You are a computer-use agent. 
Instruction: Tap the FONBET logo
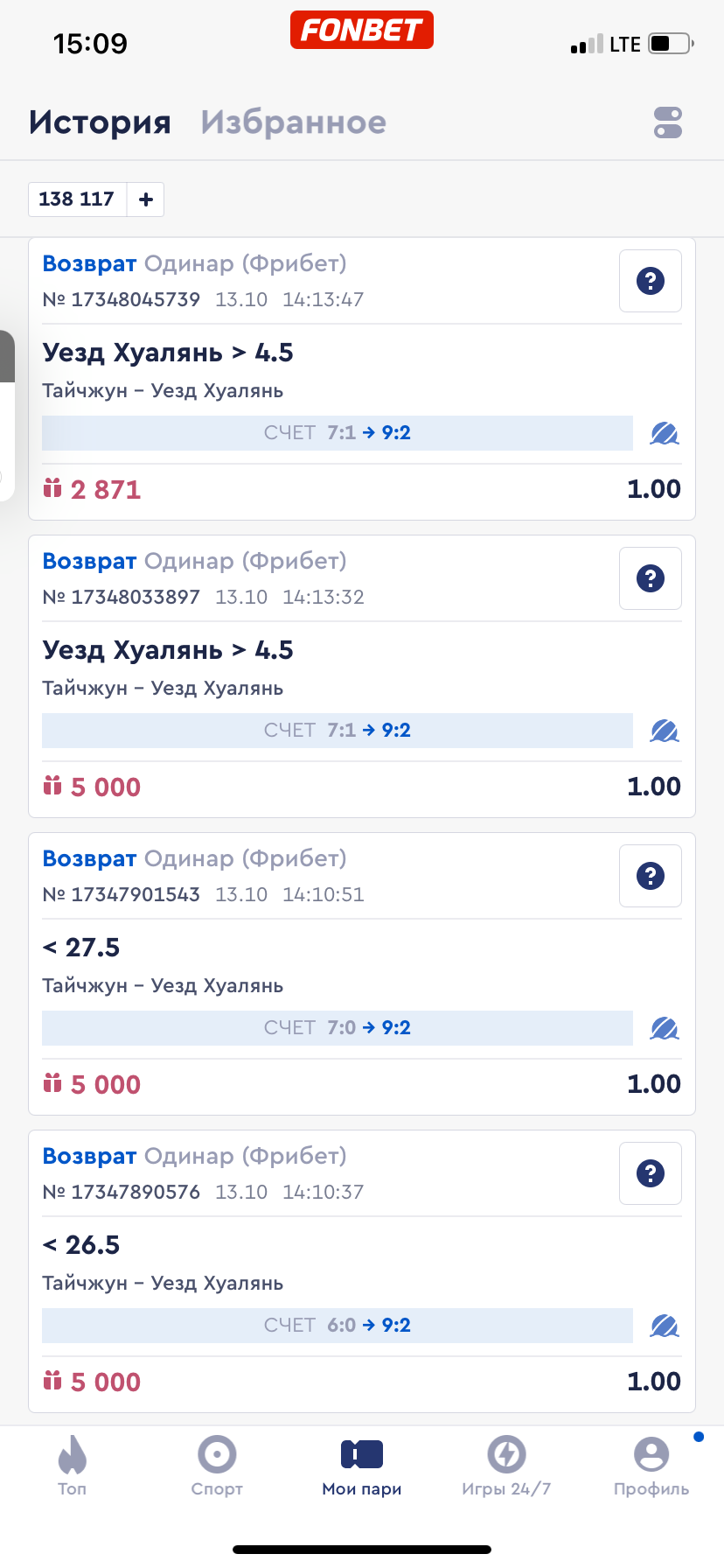click(x=361, y=30)
